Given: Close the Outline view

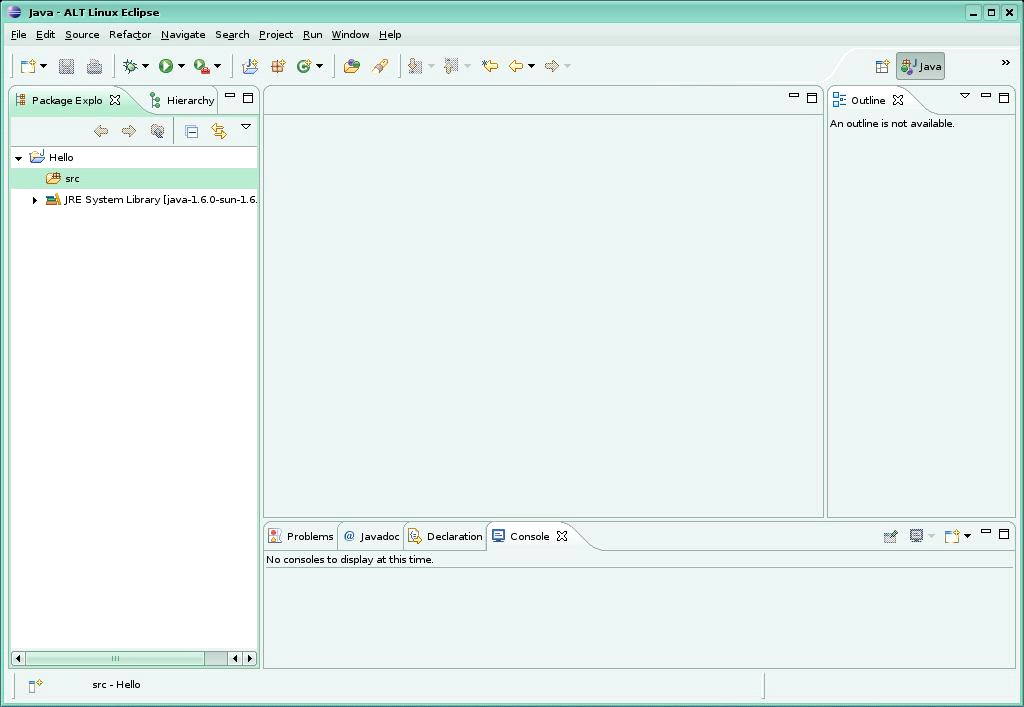Looking at the screenshot, I should pyautogui.click(x=898, y=100).
